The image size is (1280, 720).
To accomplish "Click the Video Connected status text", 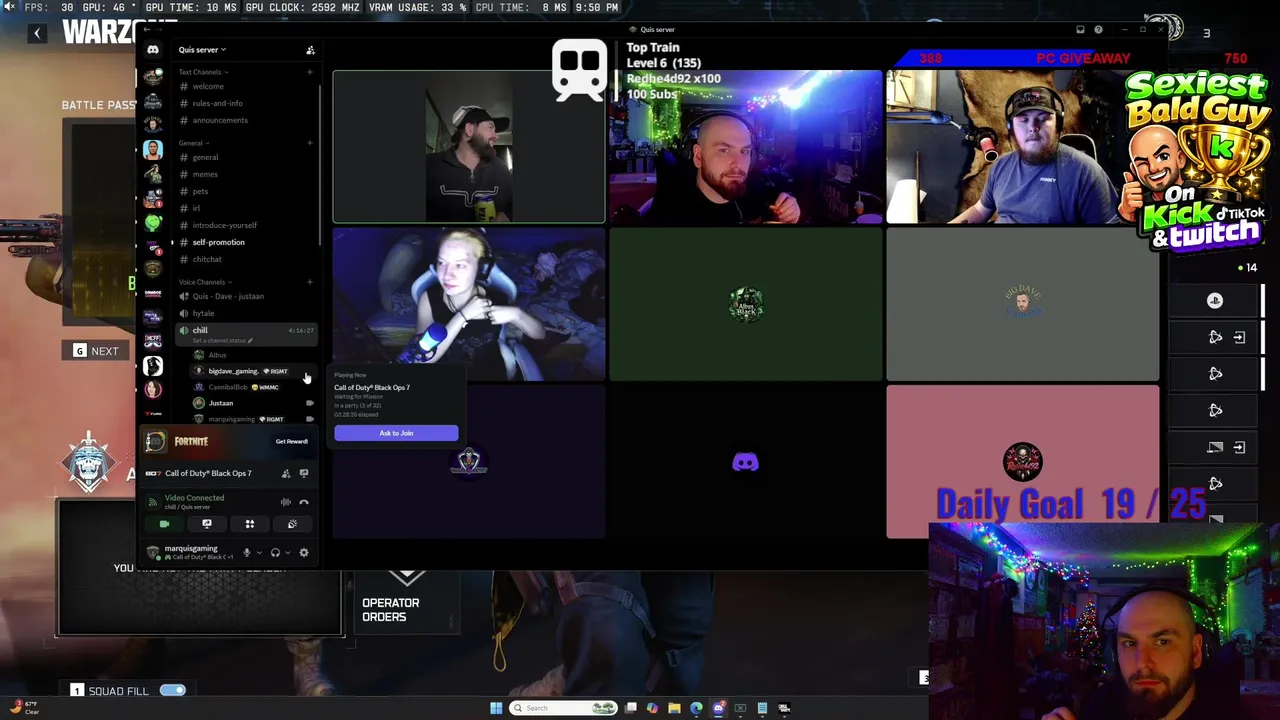I will pyautogui.click(x=194, y=498).
